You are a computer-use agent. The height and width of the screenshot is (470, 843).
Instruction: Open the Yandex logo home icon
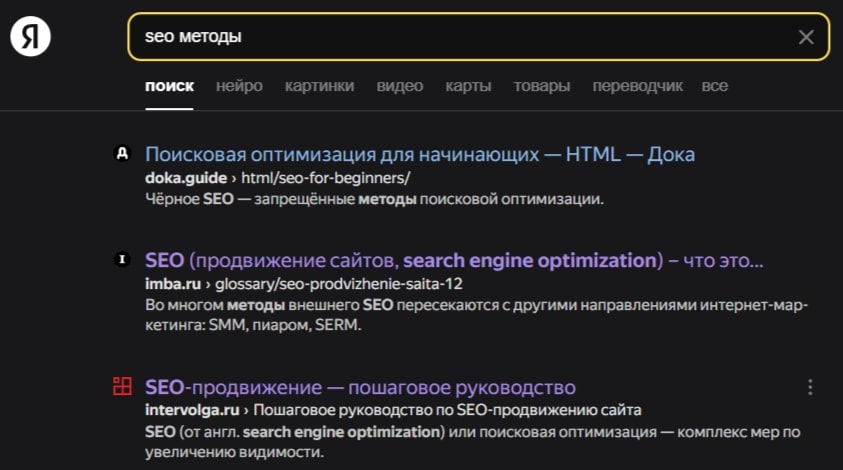(x=30, y=37)
